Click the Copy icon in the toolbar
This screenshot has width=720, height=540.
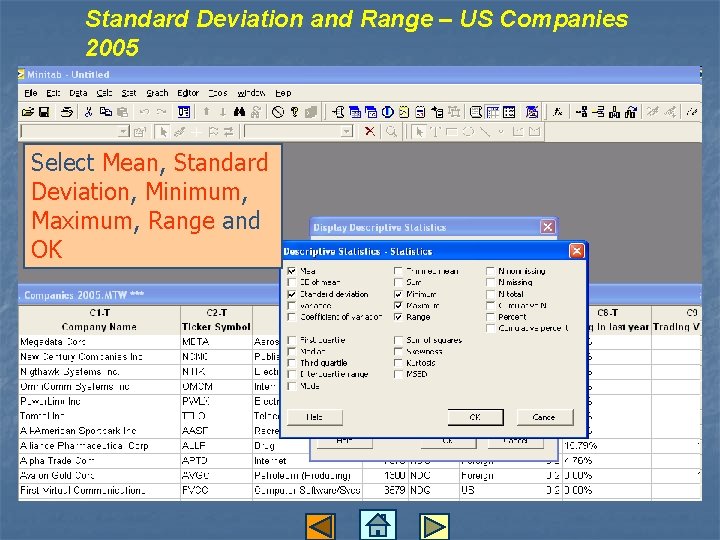pyautogui.click(x=106, y=112)
